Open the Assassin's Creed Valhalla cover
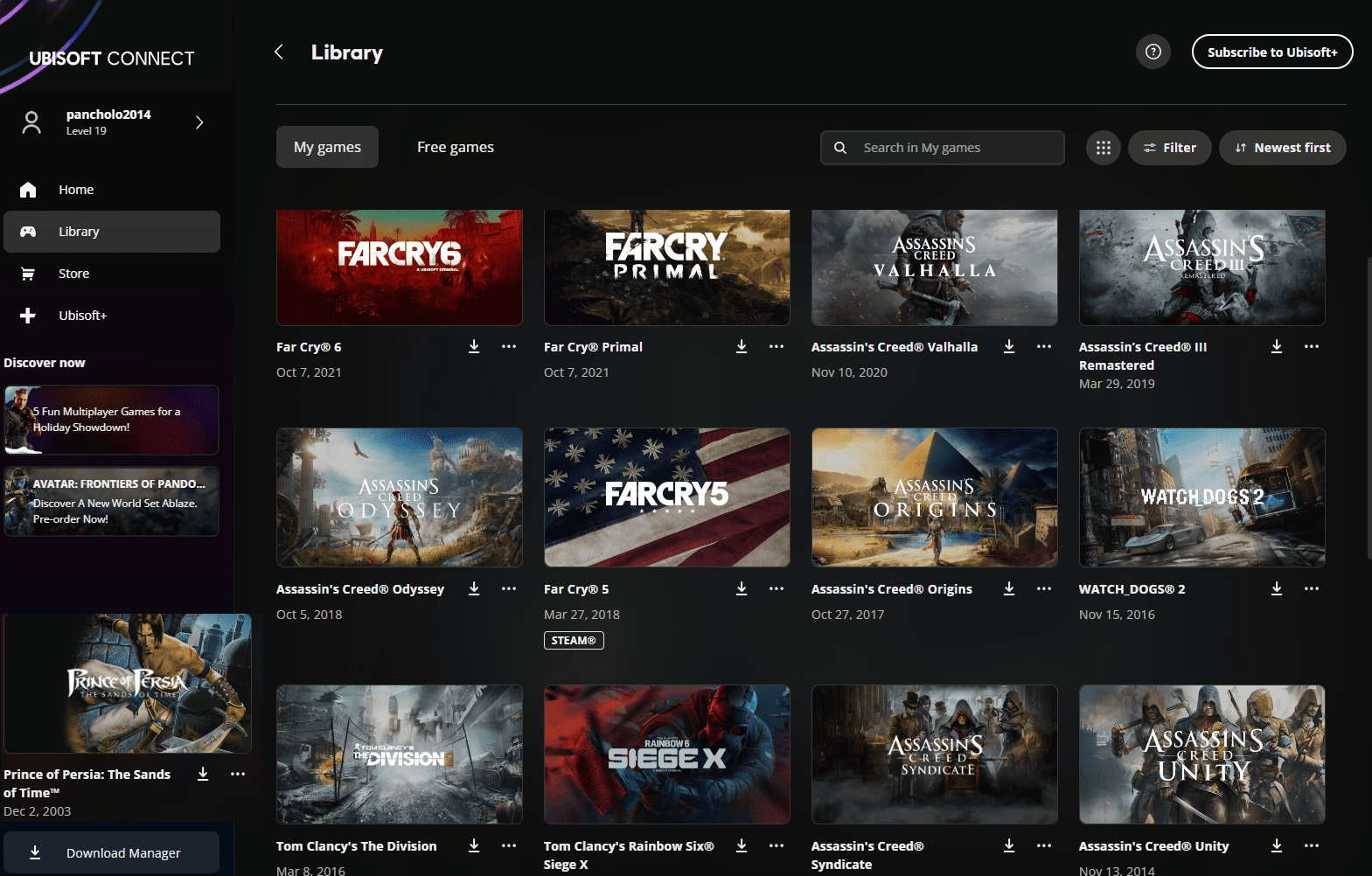This screenshot has height=876, width=1372. point(935,268)
